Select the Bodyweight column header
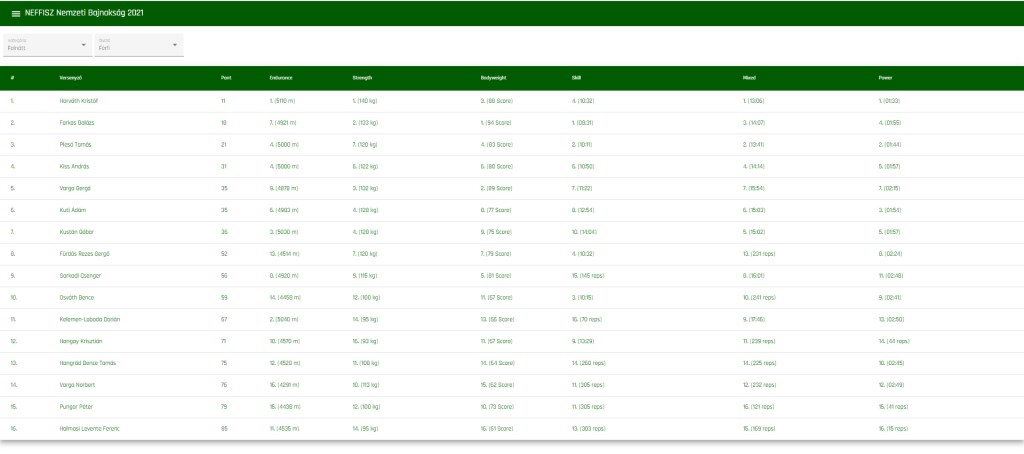This screenshot has width=1024, height=454. click(495, 77)
